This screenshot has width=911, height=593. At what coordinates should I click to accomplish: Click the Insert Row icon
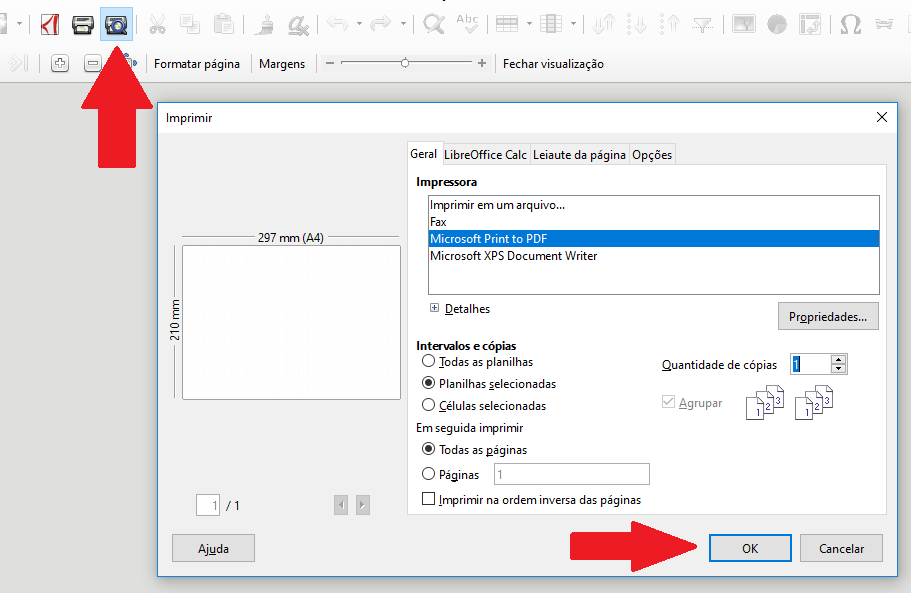pyautogui.click(x=507, y=24)
